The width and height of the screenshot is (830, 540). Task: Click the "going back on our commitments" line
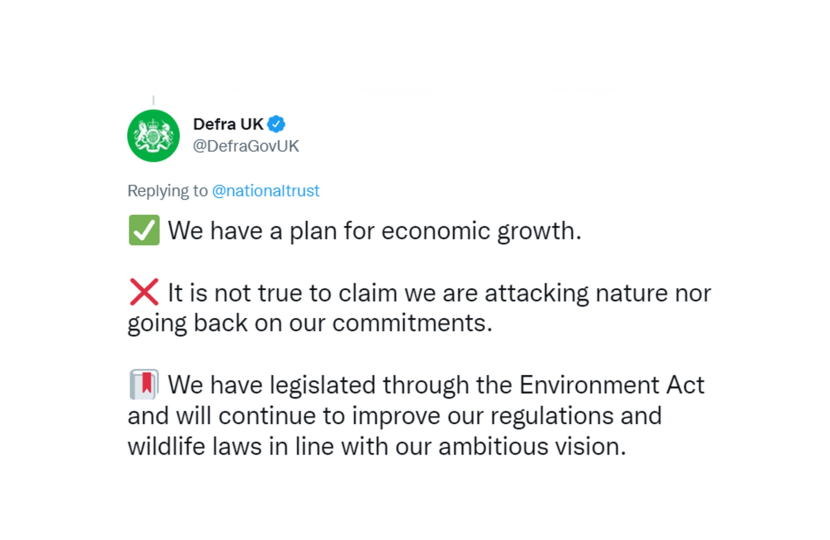tap(310, 324)
